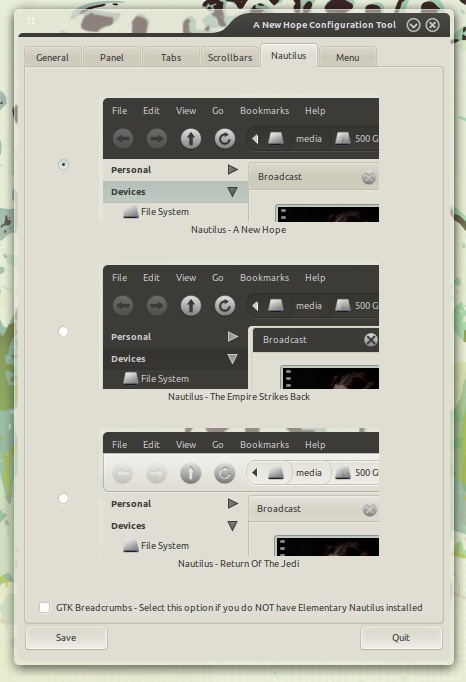
Task: Click 'Nautilus - Return Of The Jedi' caption
Action: click(x=239, y=564)
